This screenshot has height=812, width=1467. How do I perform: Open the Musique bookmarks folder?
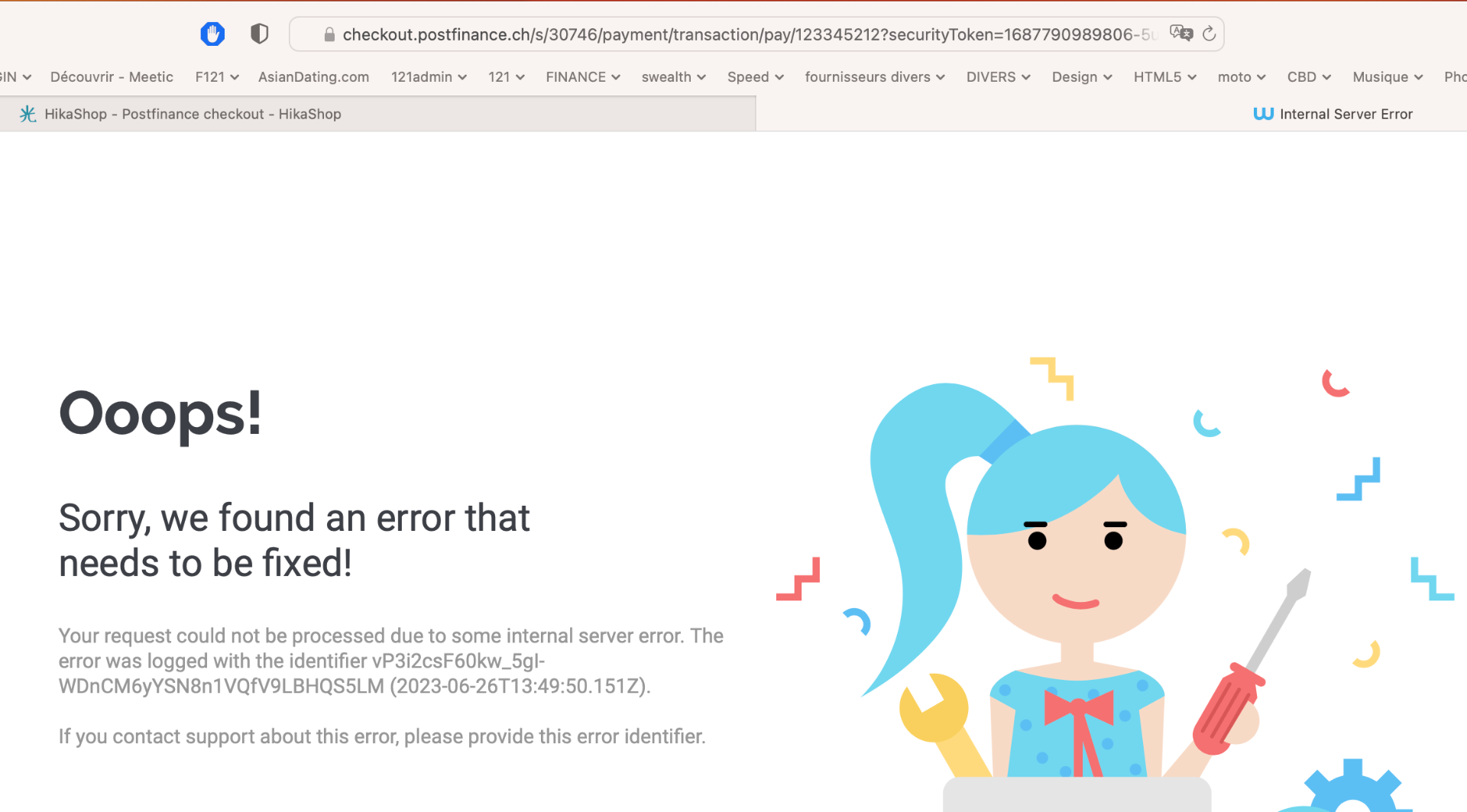[x=1388, y=77]
